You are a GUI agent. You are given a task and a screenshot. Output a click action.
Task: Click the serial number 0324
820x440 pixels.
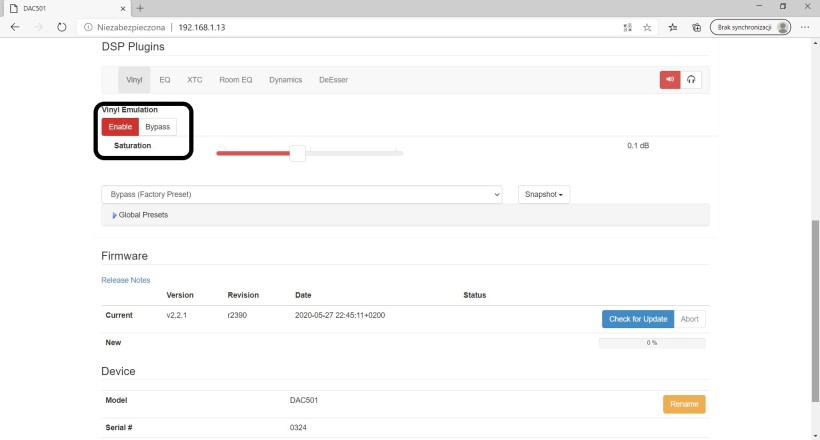pyautogui.click(x=298, y=427)
